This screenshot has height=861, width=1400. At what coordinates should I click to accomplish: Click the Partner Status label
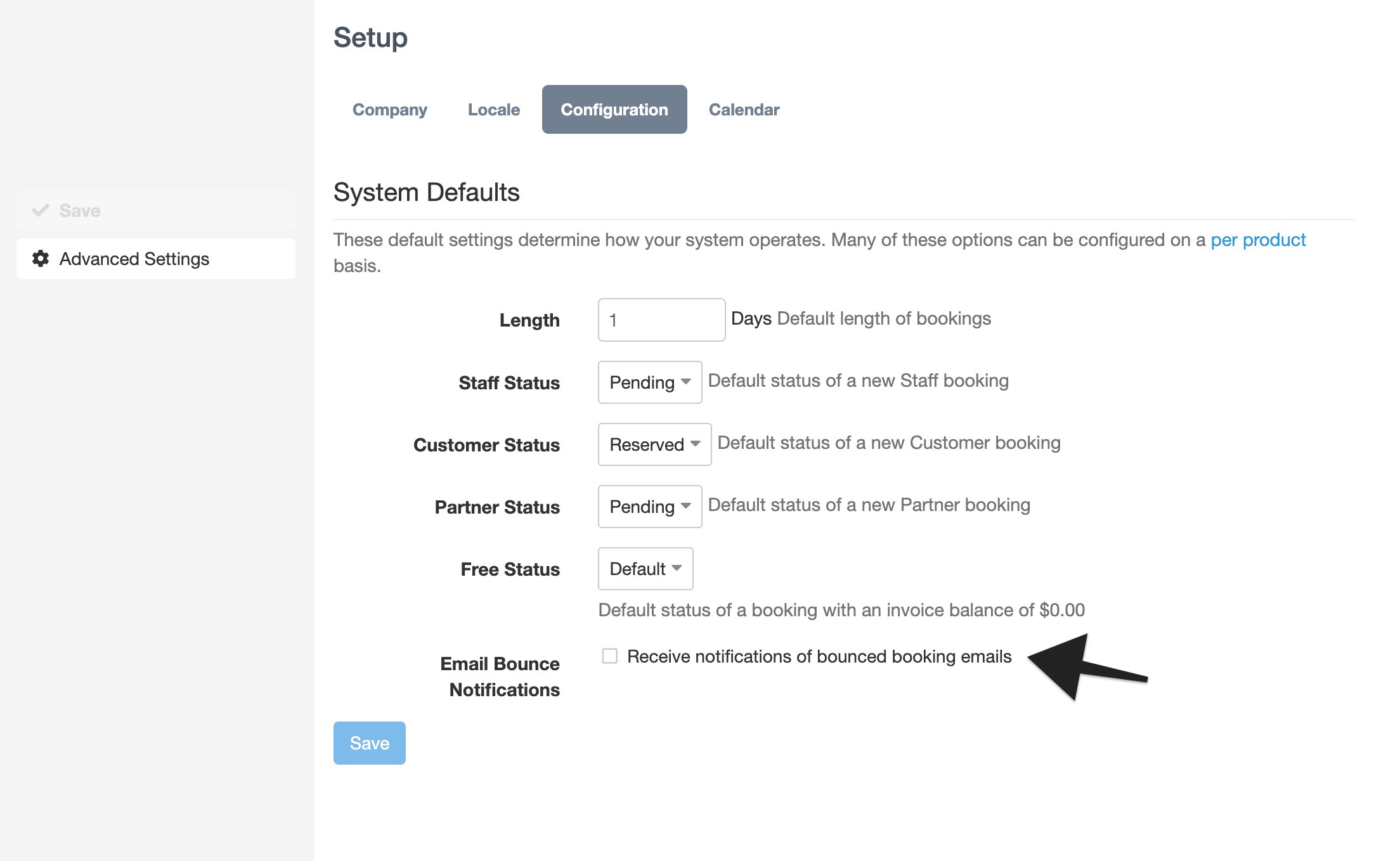[x=497, y=507]
